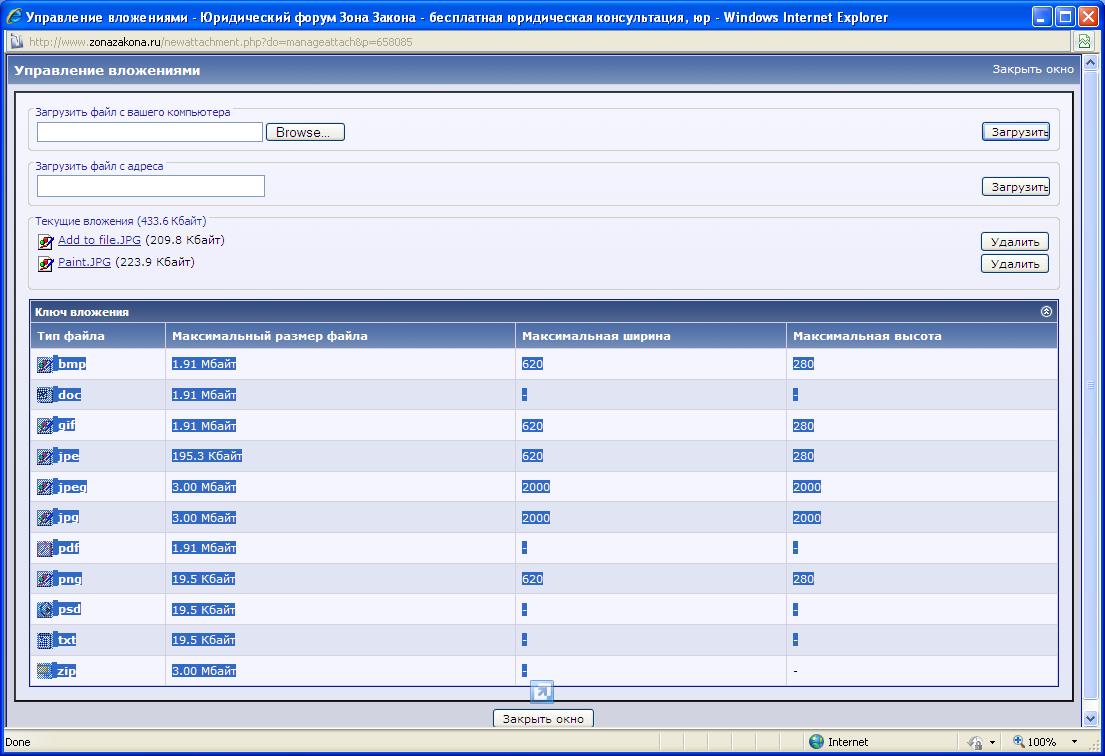Viewport: 1105px width, 756px height.
Task: Click the zip file type icon
Action: (x=45, y=671)
